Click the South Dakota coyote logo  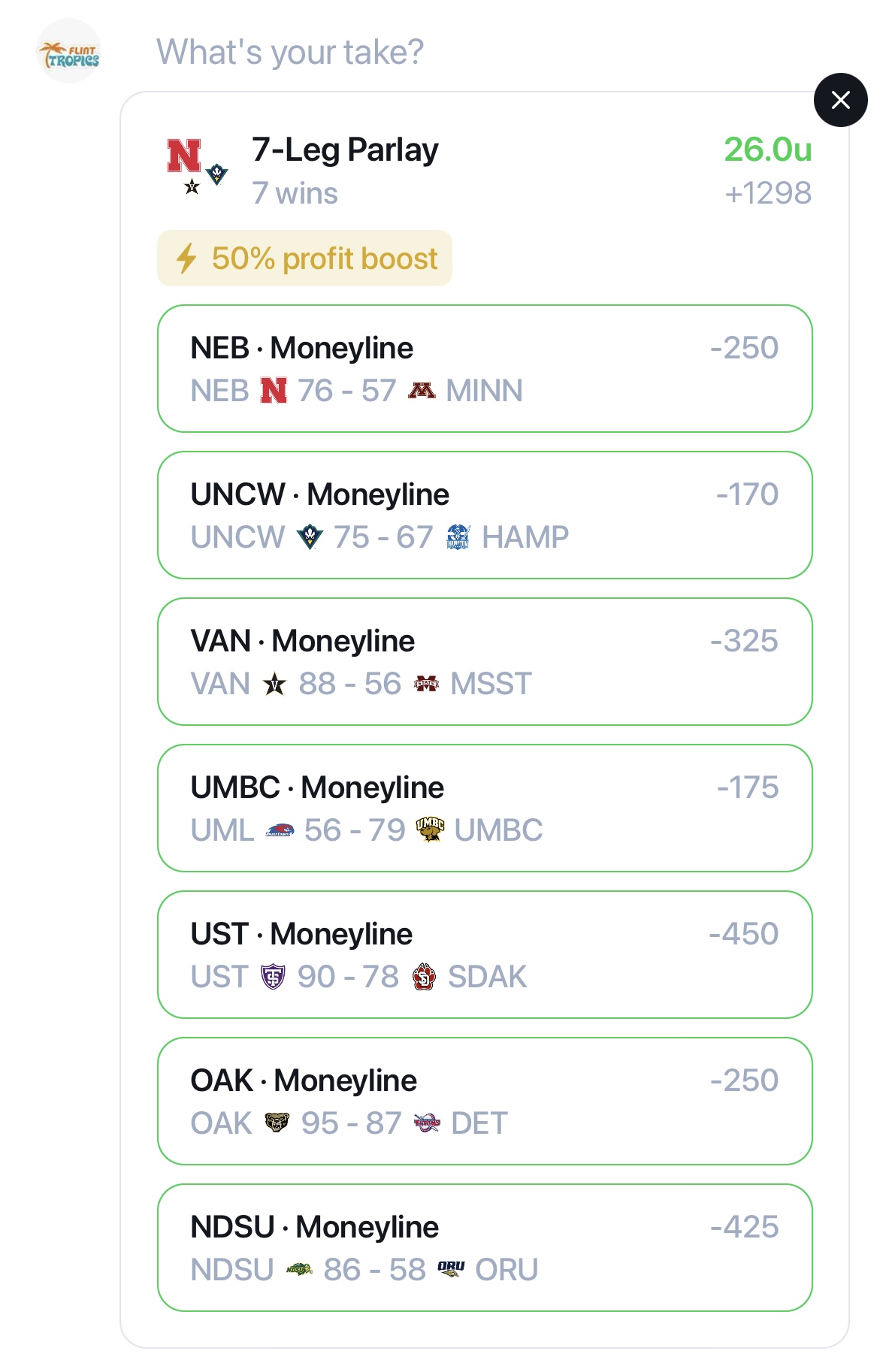(424, 977)
